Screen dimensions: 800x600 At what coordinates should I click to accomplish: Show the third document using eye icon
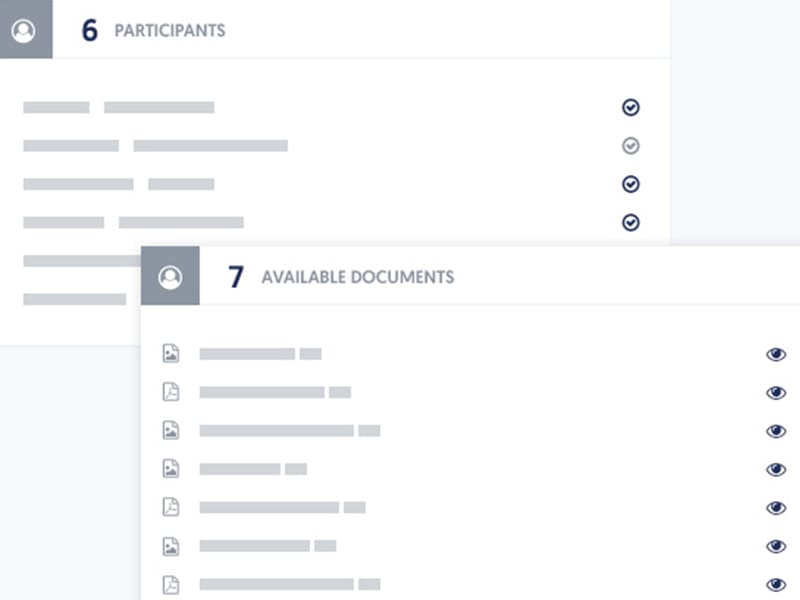[776, 431]
